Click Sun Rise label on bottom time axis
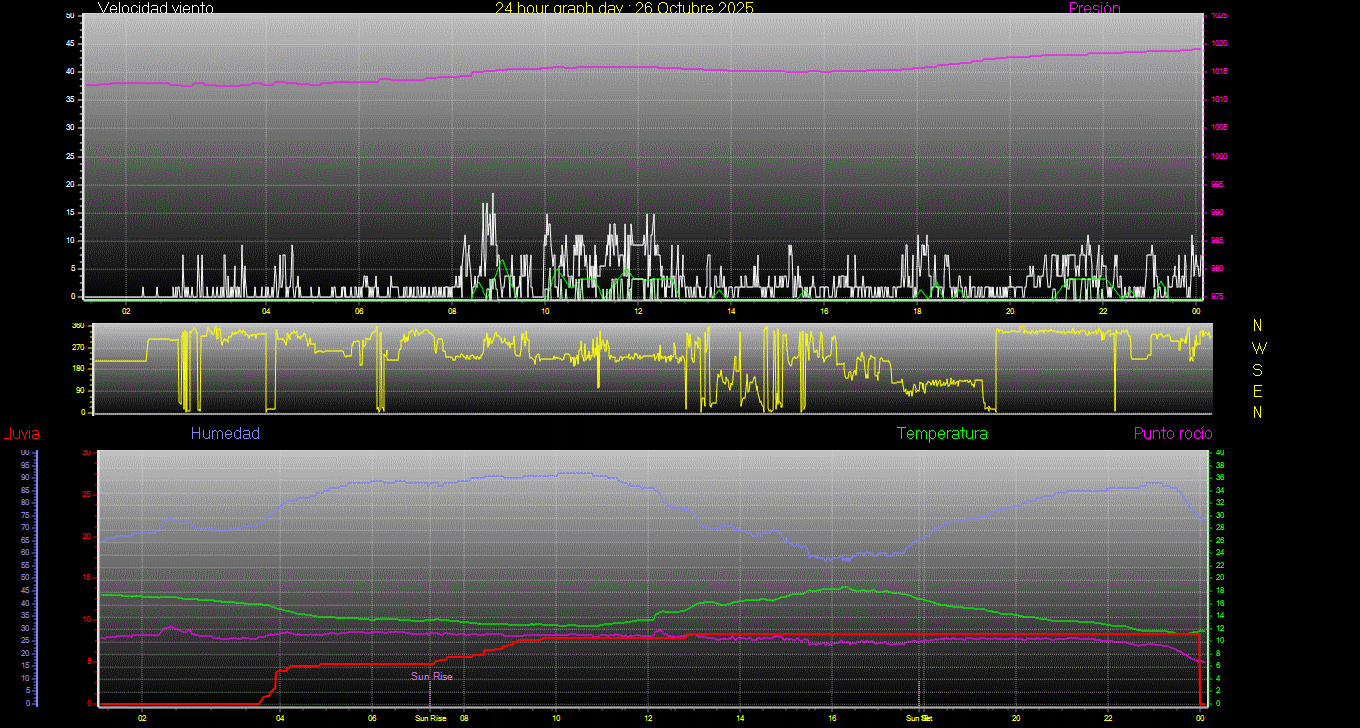Image resolution: width=1360 pixels, height=728 pixels. click(x=430, y=718)
